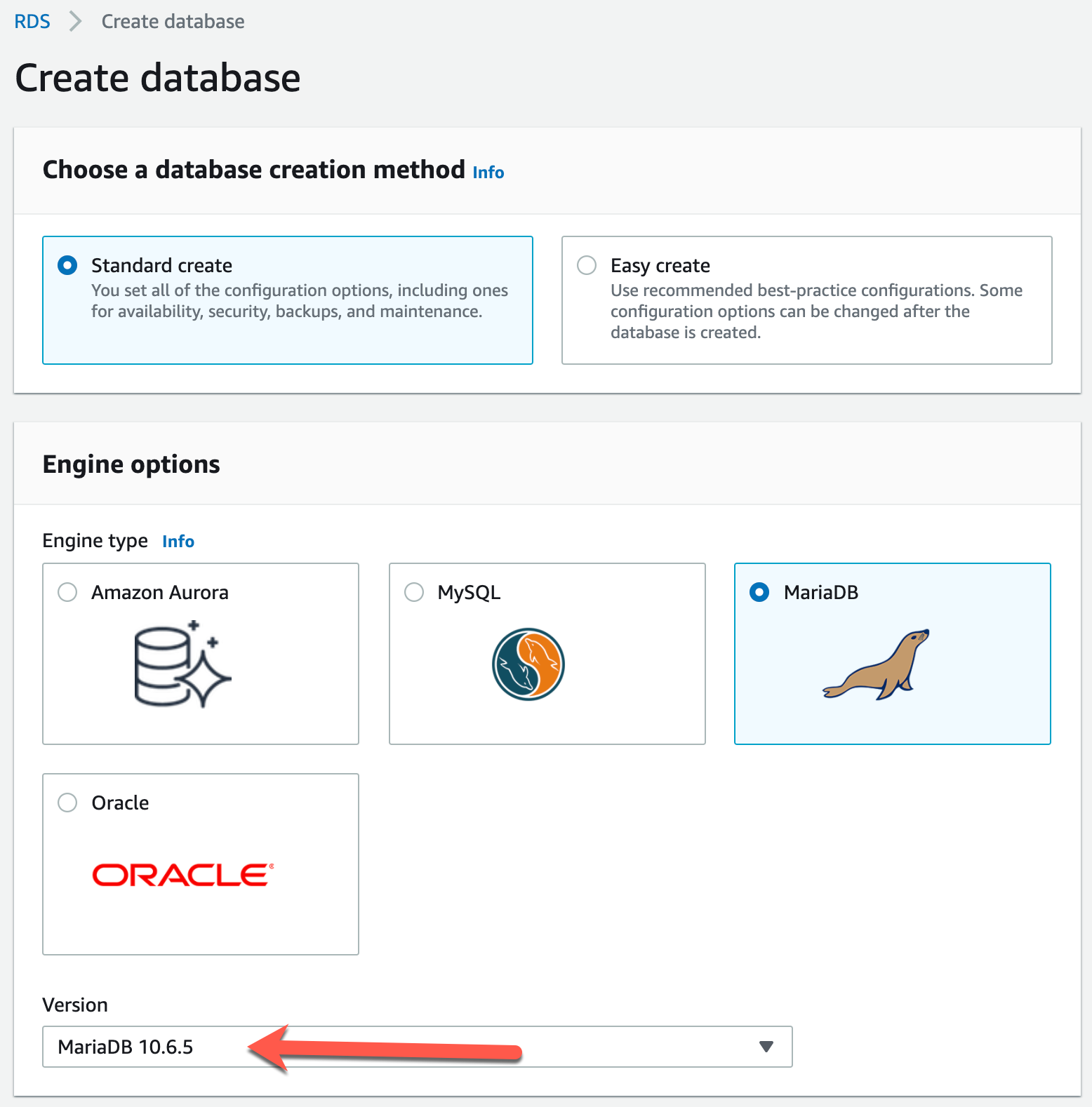Choose the MySQL engine radio button
Image resolution: width=1092 pixels, height=1107 pixels.
pos(414,593)
